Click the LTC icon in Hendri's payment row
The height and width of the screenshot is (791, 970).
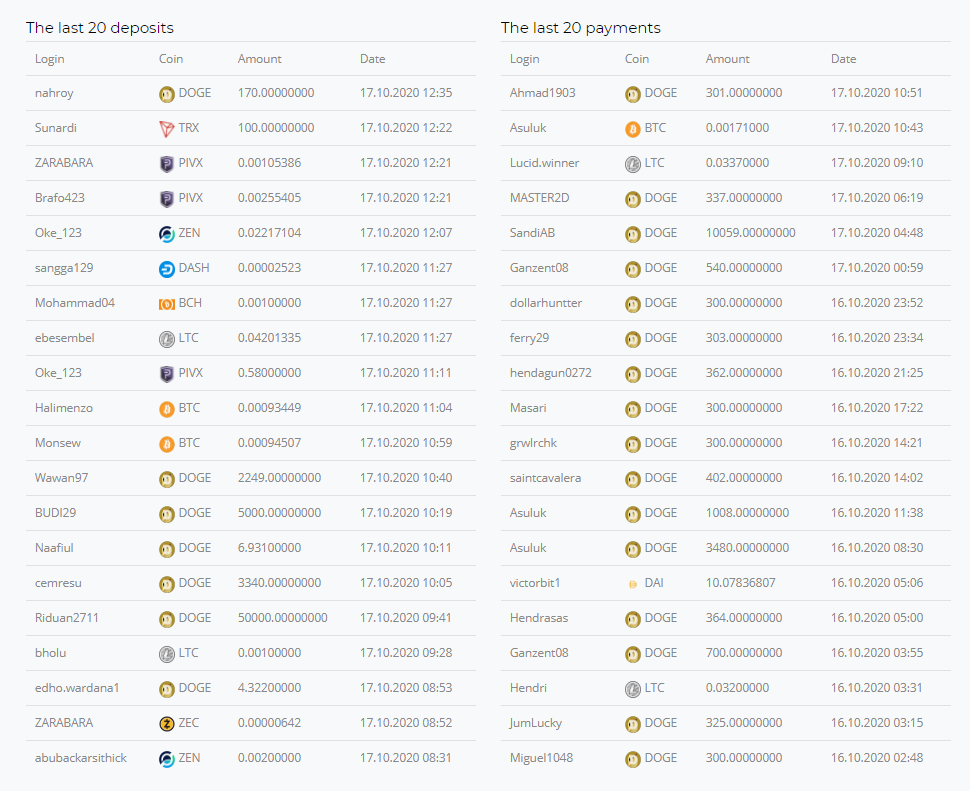632,689
